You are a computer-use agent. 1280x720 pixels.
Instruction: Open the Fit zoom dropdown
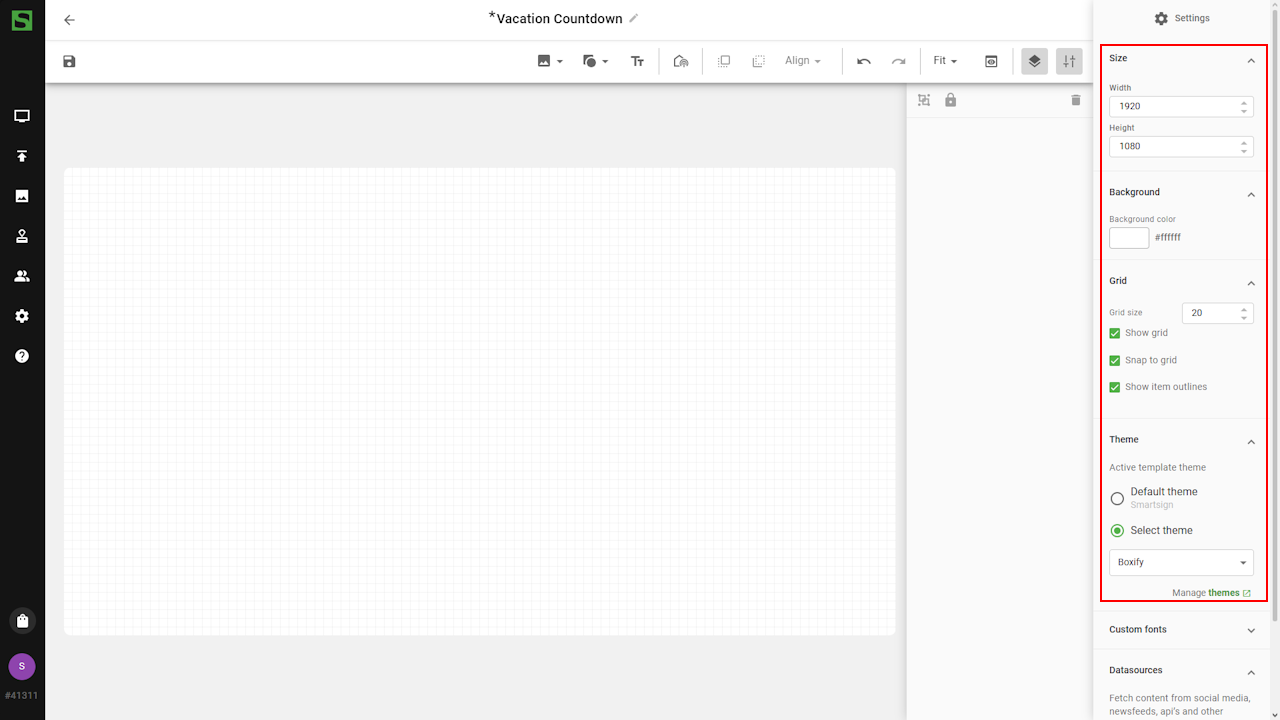945,61
